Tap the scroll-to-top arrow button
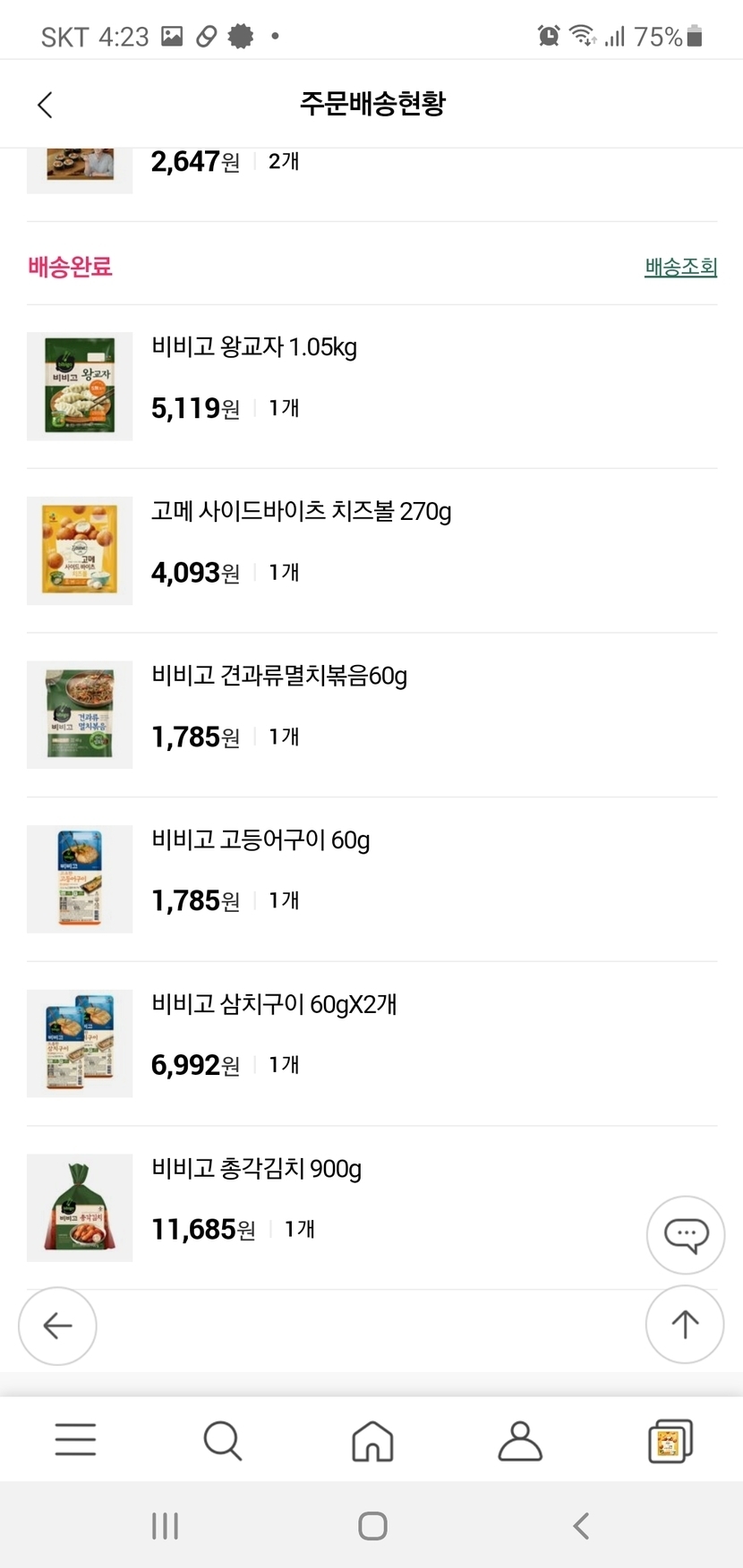The image size is (743, 1568). point(685,1325)
